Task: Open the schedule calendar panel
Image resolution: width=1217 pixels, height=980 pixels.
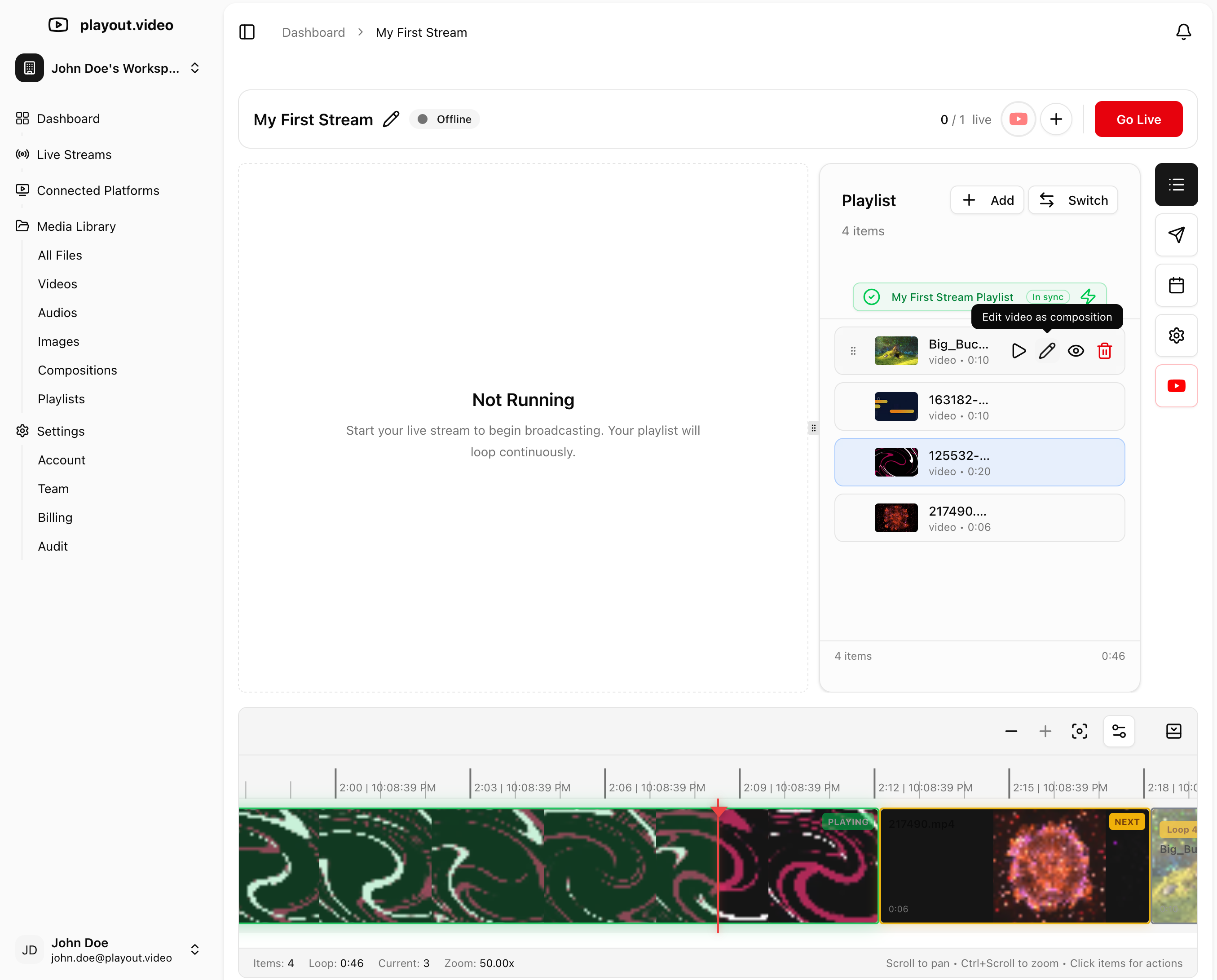Action: [x=1176, y=285]
